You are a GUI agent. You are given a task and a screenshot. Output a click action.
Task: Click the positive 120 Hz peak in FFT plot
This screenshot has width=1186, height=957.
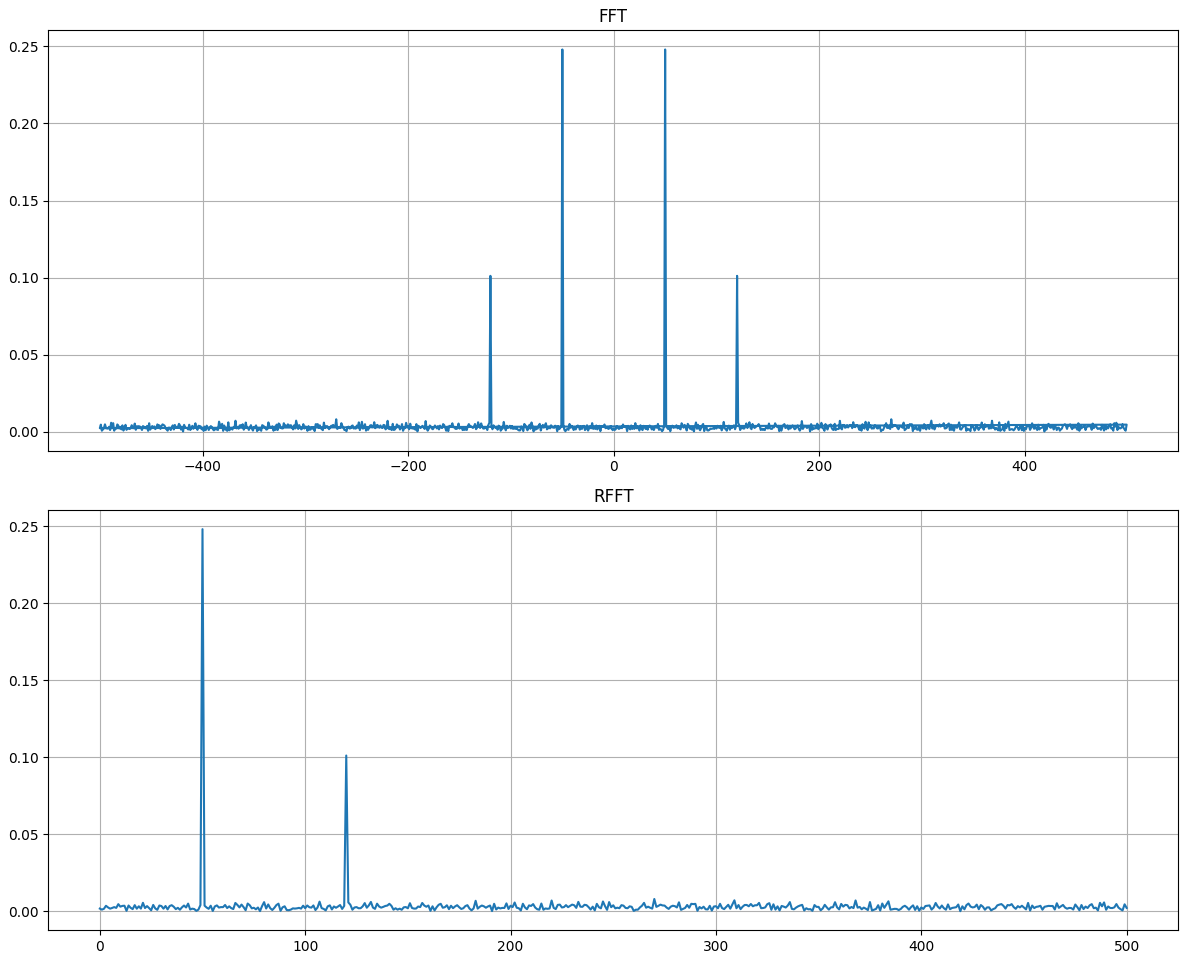737,277
